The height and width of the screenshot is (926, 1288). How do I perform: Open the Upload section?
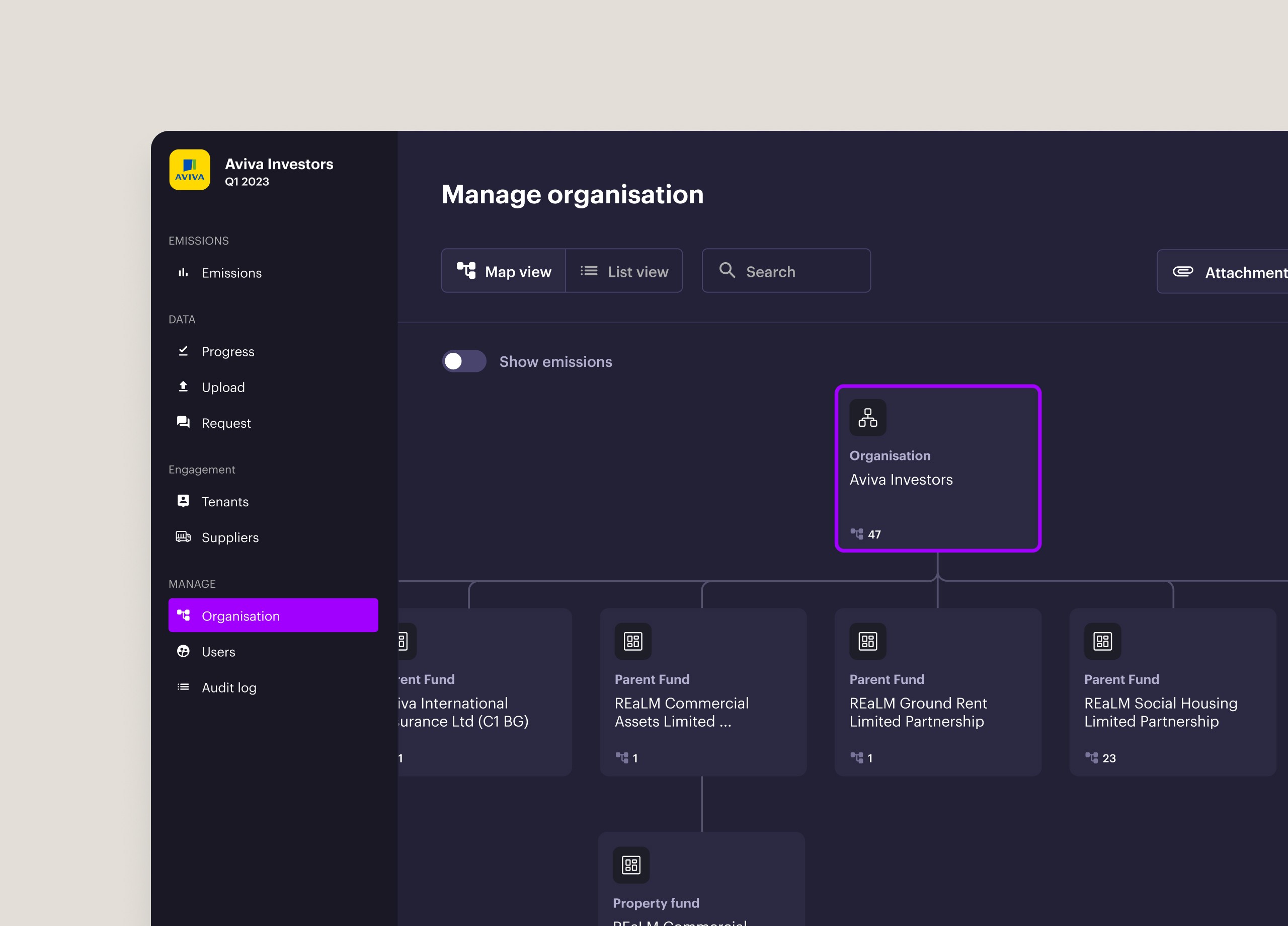tap(222, 388)
